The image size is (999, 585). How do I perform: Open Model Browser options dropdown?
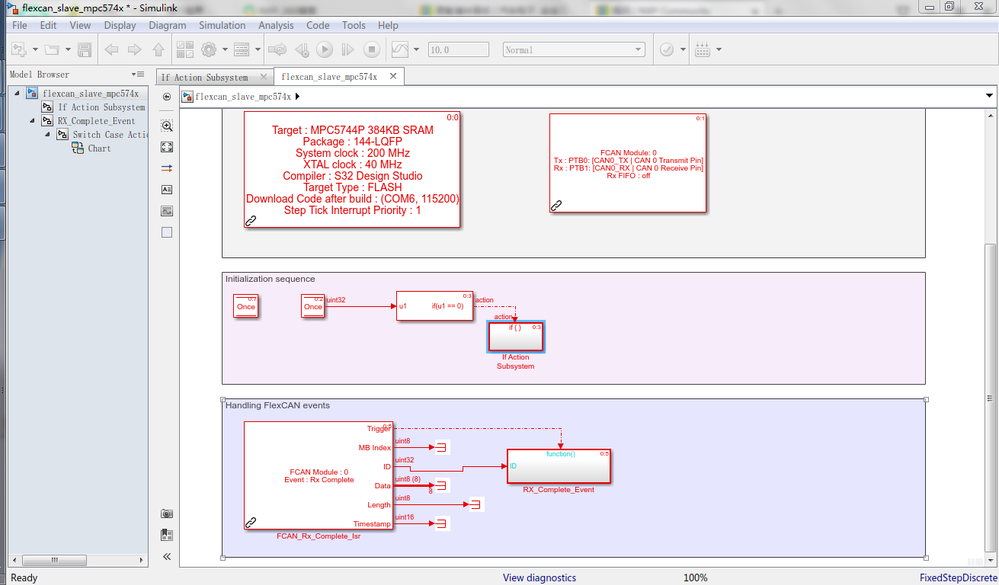(x=138, y=74)
